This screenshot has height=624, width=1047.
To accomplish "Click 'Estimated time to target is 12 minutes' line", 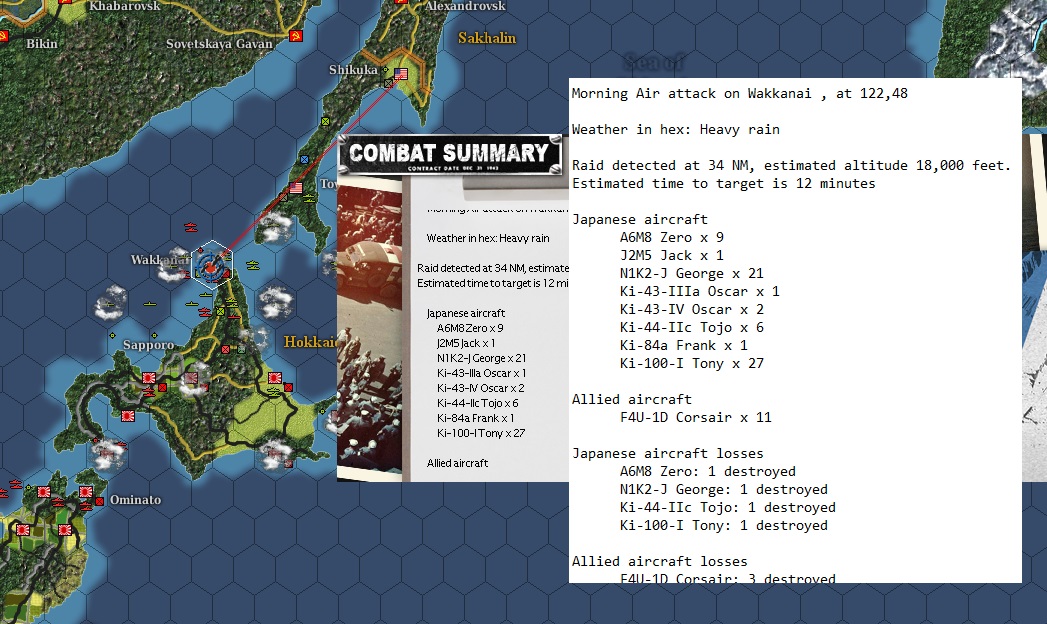I will tap(723, 184).
